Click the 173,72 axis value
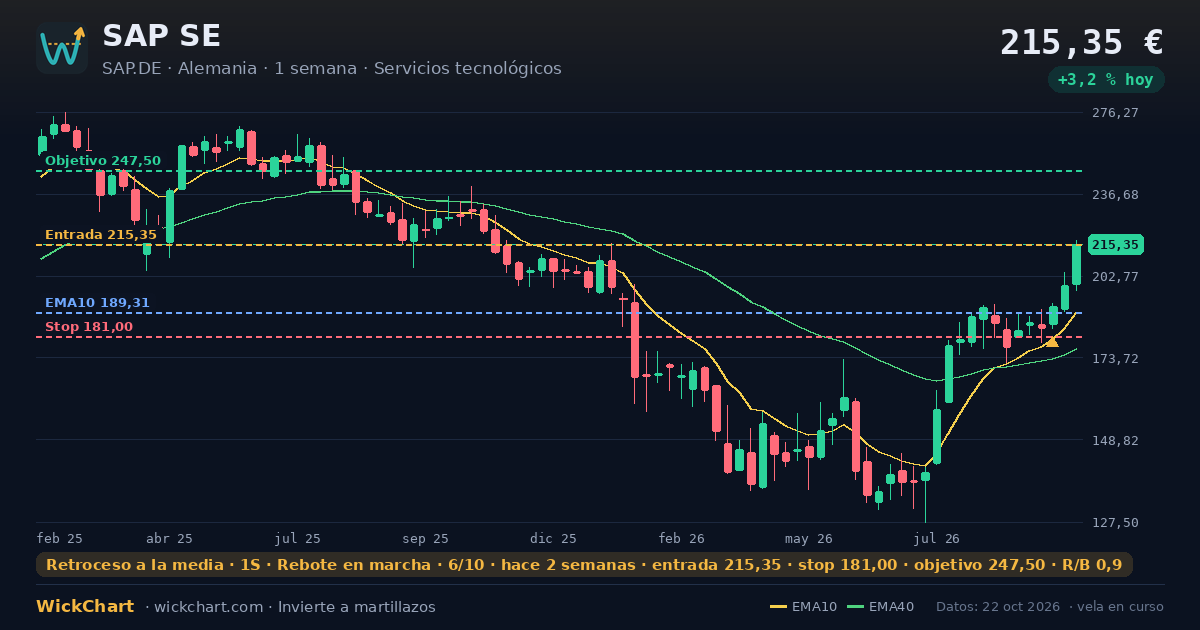Image resolution: width=1200 pixels, height=630 pixels. coord(1115,359)
